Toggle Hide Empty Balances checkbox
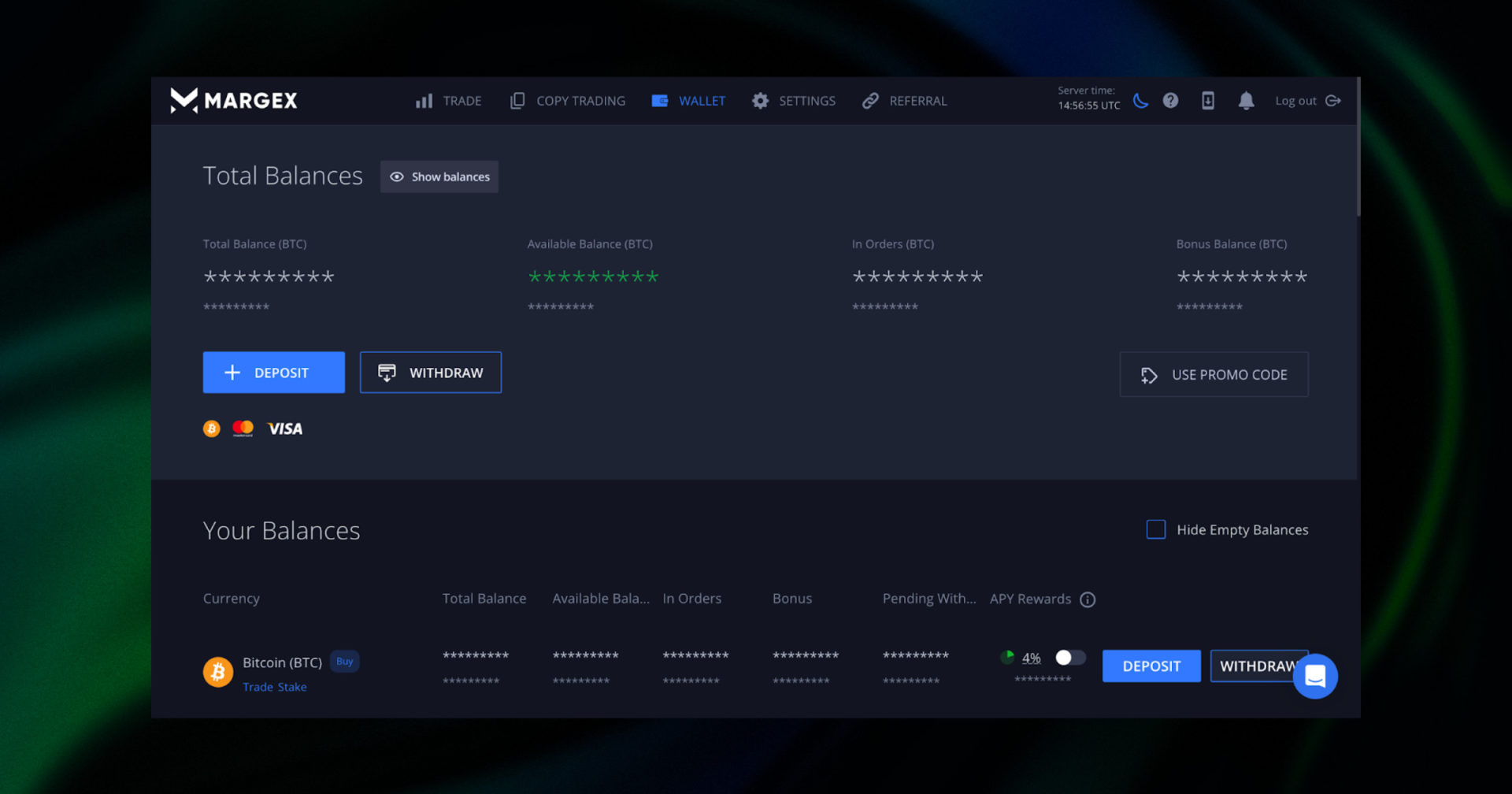 pyautogui.click(x=1155, y=529)
